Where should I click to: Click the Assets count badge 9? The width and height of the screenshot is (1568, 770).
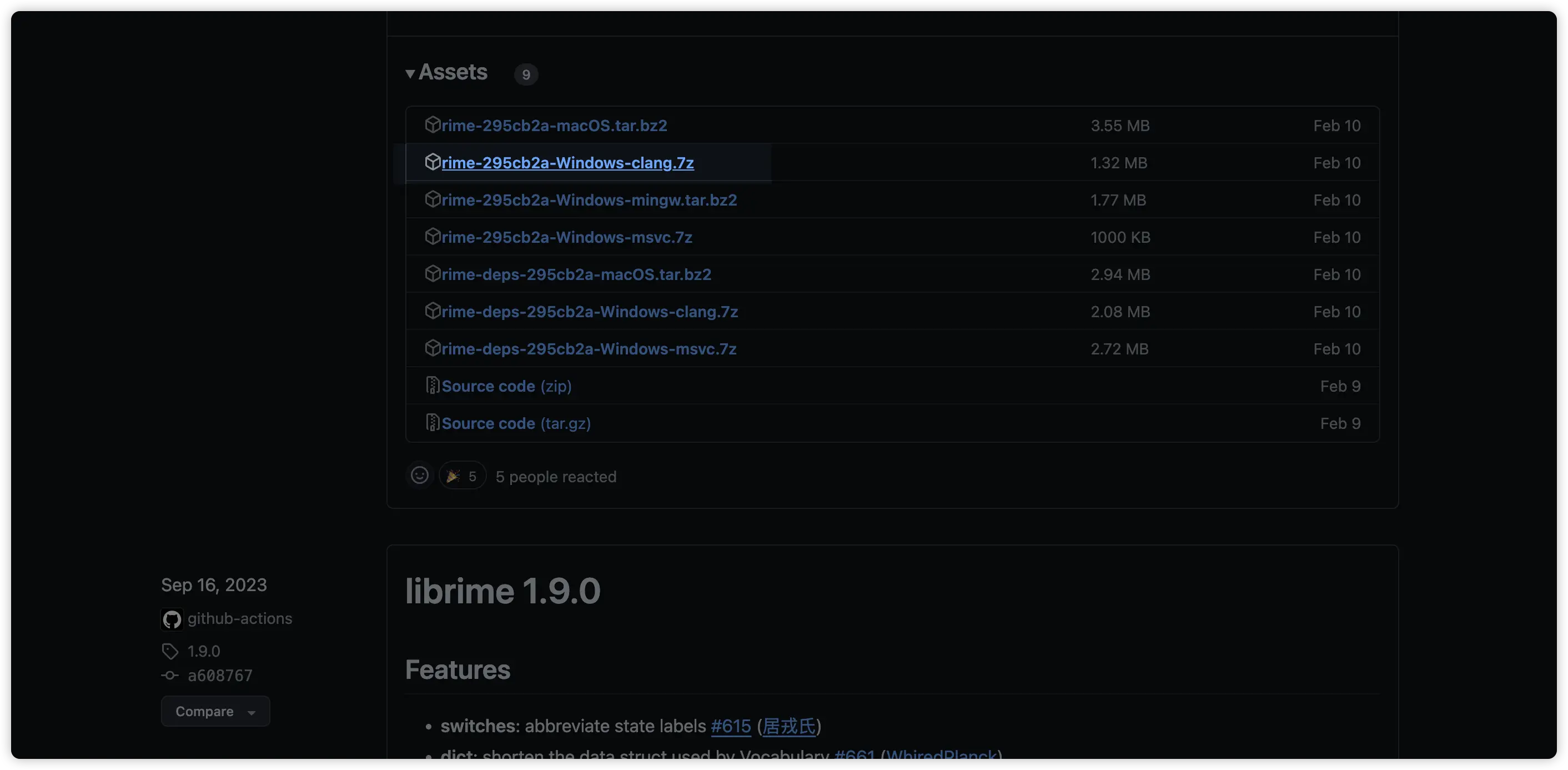[x=526, y=74]
